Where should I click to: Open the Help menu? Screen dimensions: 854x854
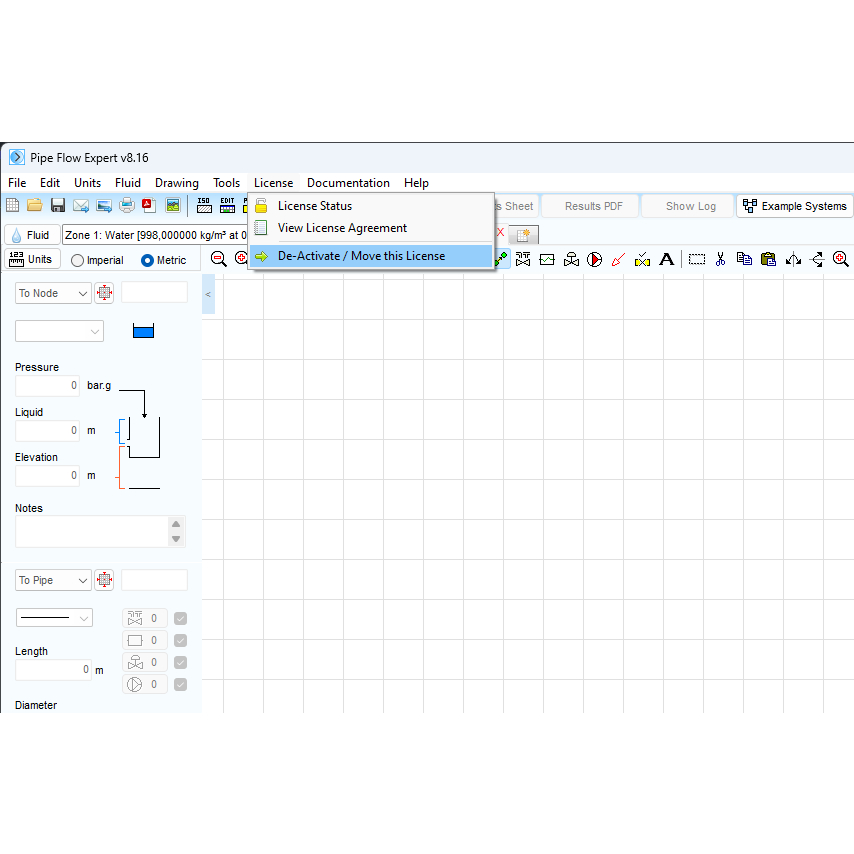click(x=416, y=183)
